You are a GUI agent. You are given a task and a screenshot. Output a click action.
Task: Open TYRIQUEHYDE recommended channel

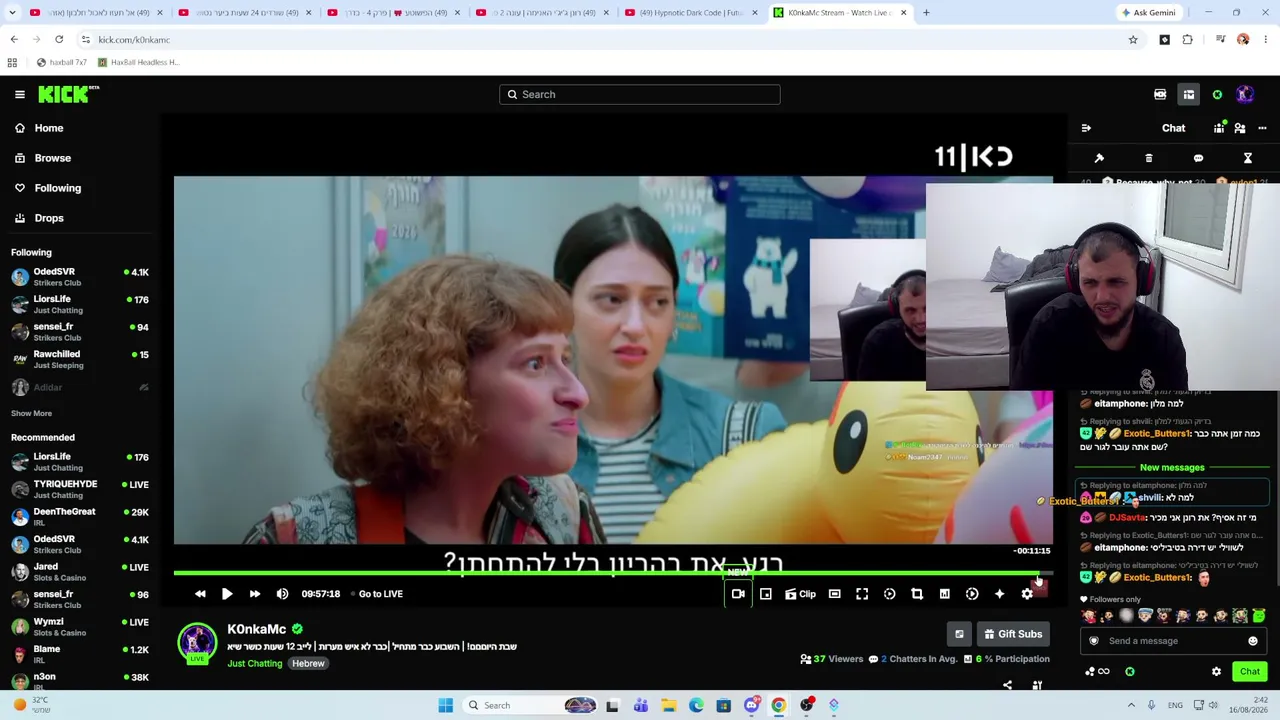pos(80,489)
